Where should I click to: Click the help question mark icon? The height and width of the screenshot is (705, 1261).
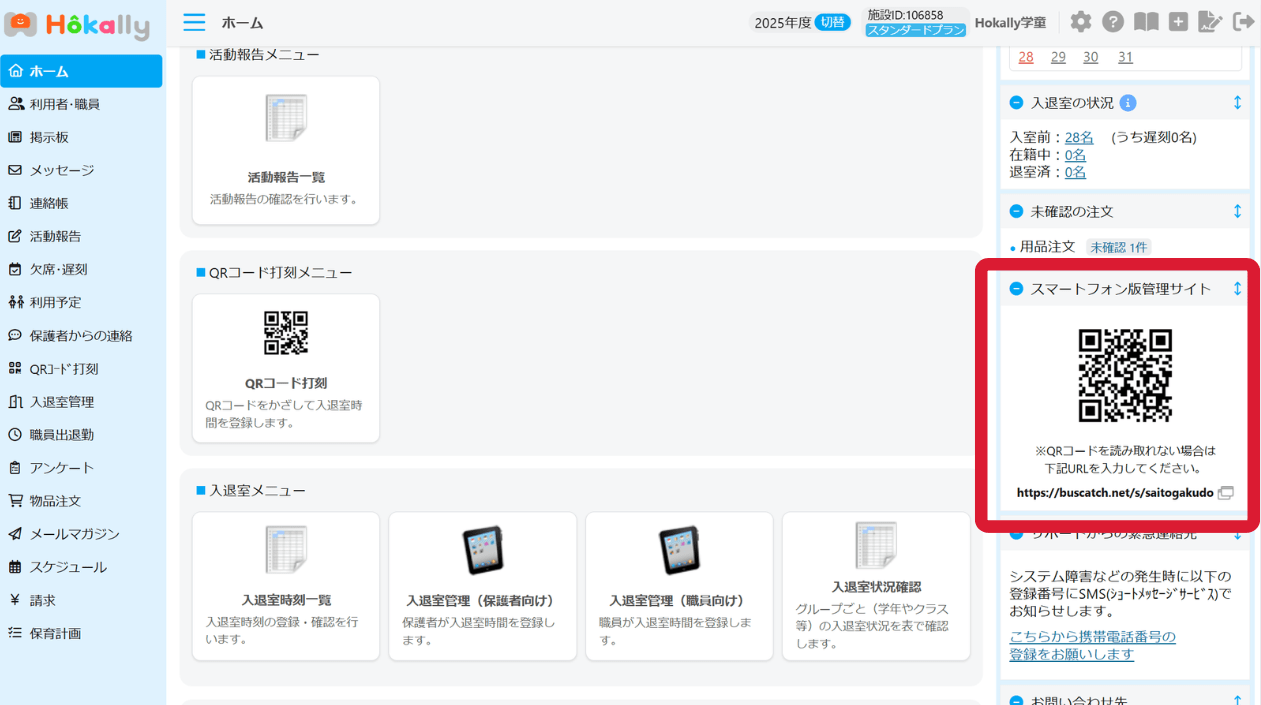coord(1113,22)
